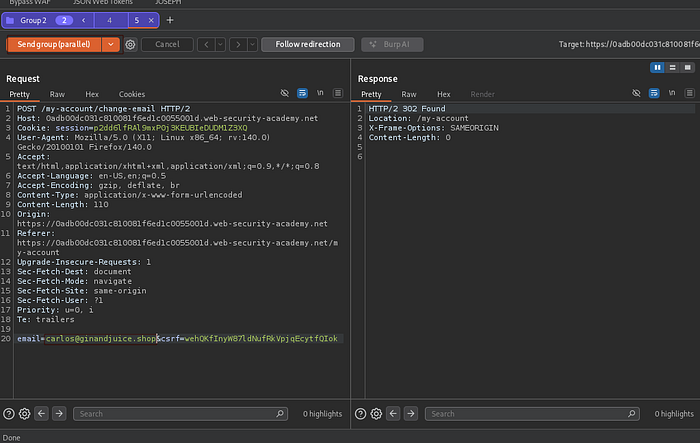
Task: Click X-Frame-Options: SAMEORIGIN header
Action: click(x=433, y=128)
